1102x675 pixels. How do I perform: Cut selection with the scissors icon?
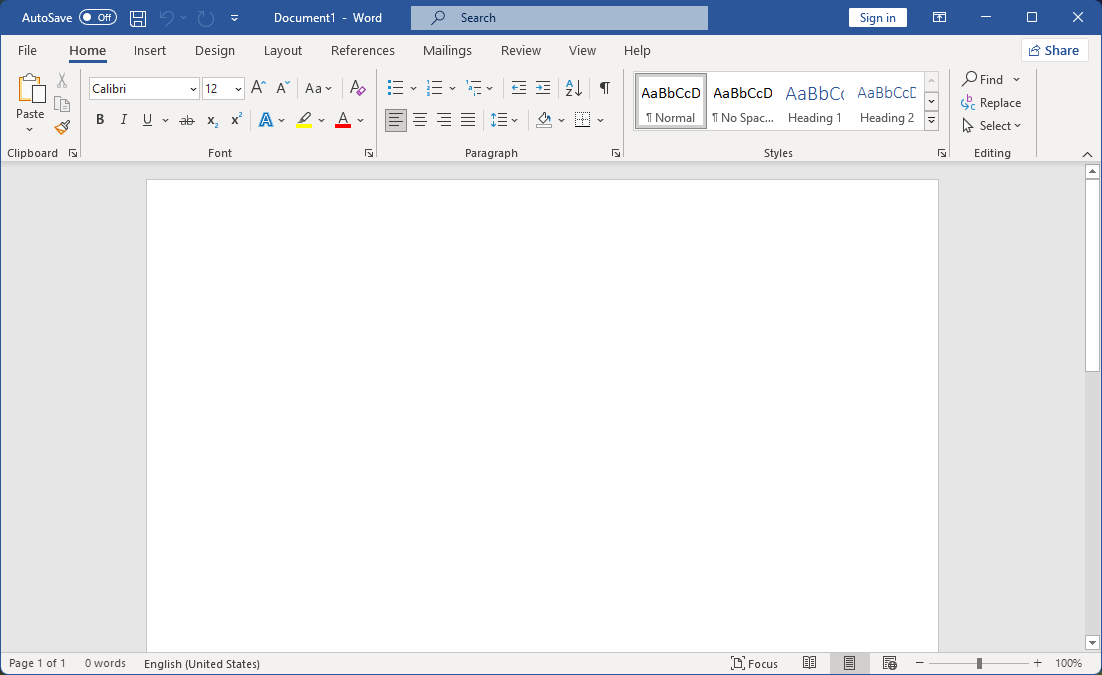click(62, 79)
